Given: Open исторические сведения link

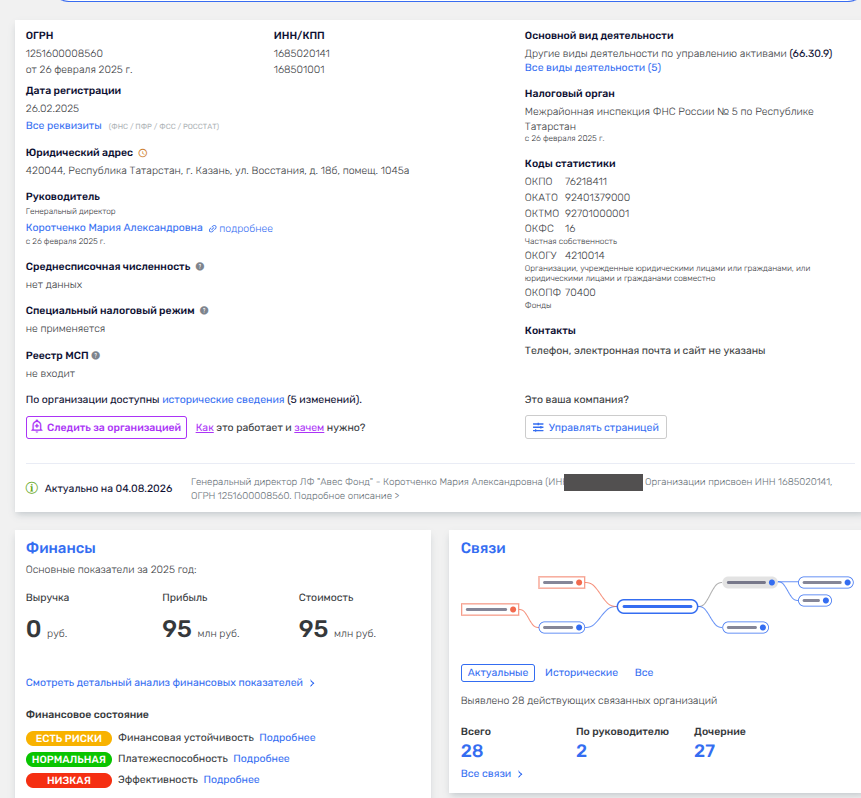Looking at the screenshot, I should (x=223, y=399).
